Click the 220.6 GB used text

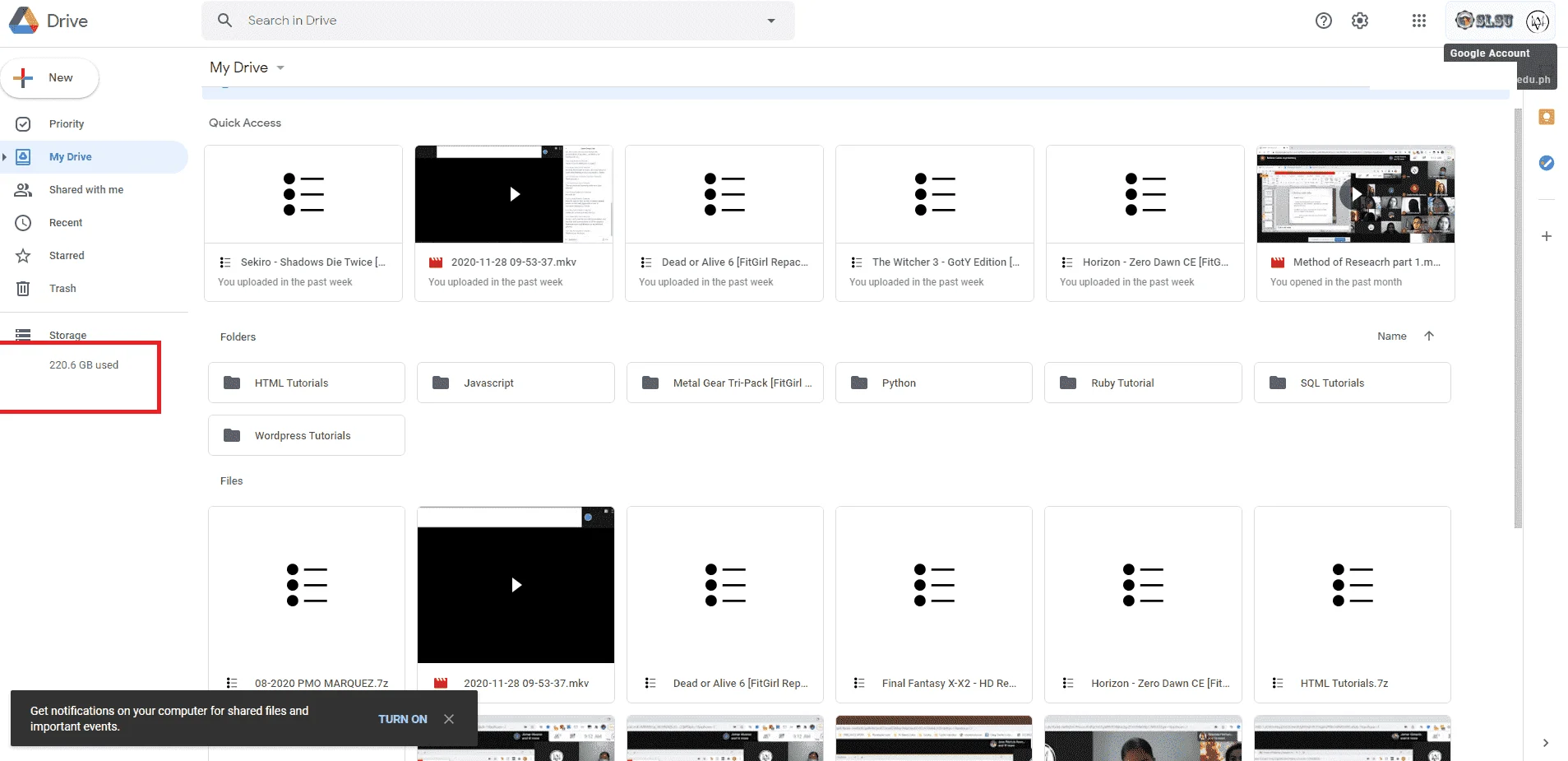84,365
